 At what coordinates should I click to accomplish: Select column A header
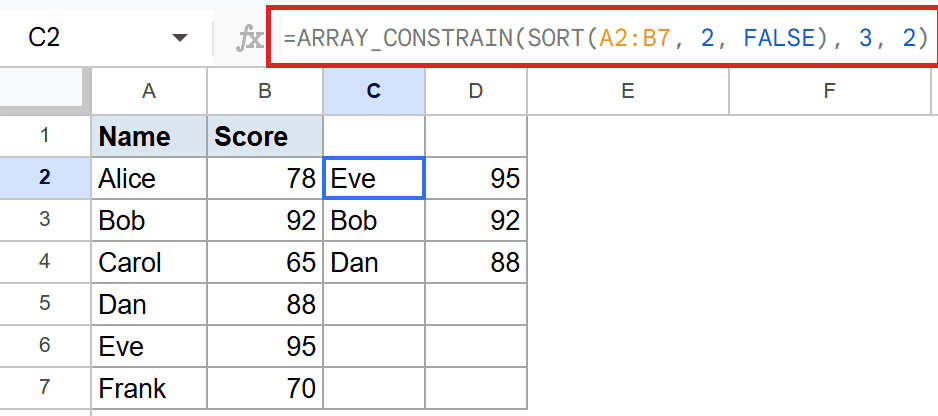click(x=149, y=91)
